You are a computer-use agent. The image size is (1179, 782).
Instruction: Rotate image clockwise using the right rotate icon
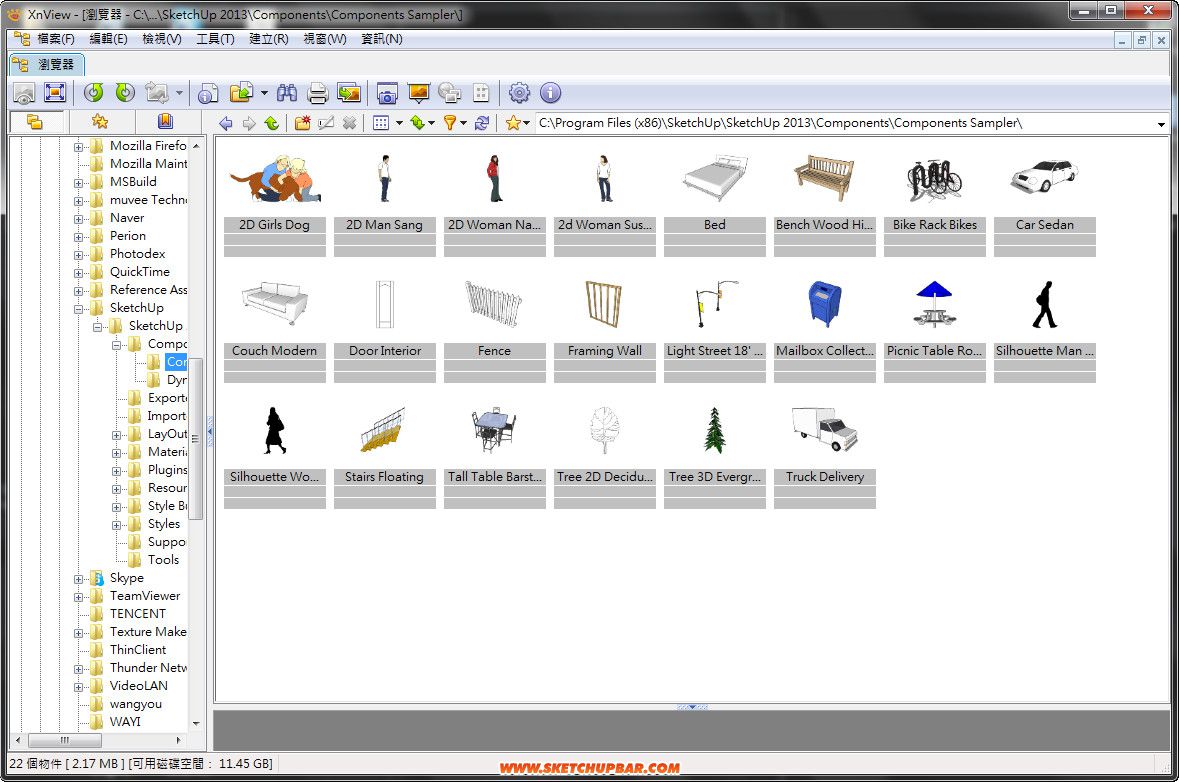tap(125, 92)
